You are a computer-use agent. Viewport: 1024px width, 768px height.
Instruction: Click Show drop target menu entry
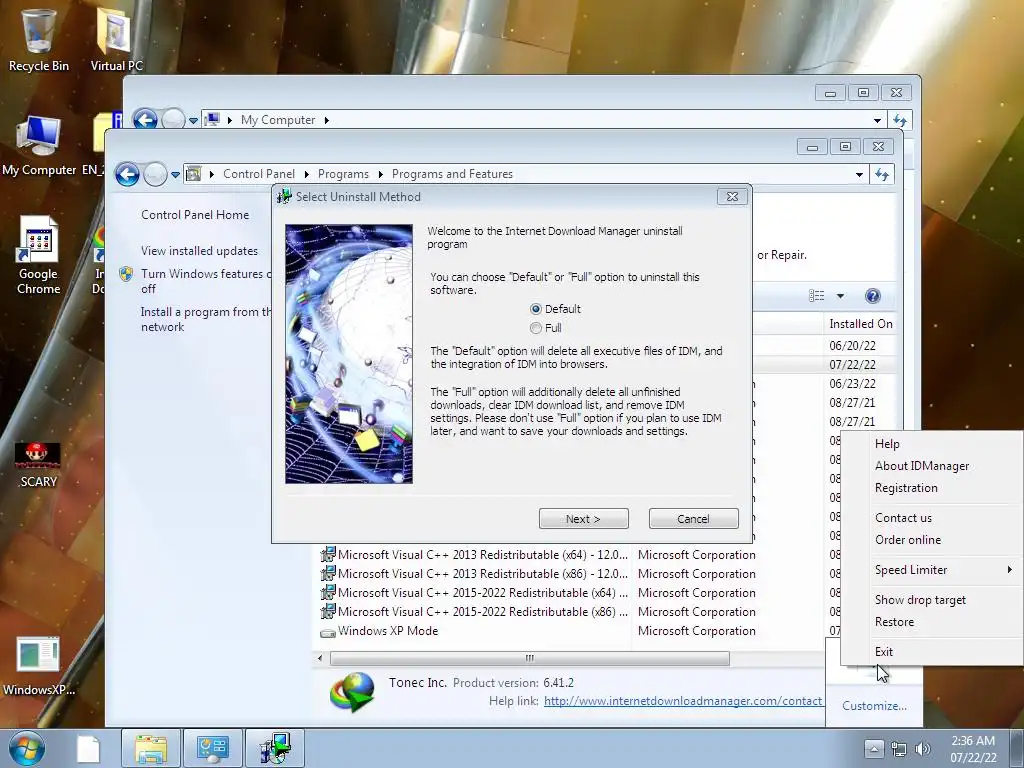pyautogui.click(x=920, y=600)
